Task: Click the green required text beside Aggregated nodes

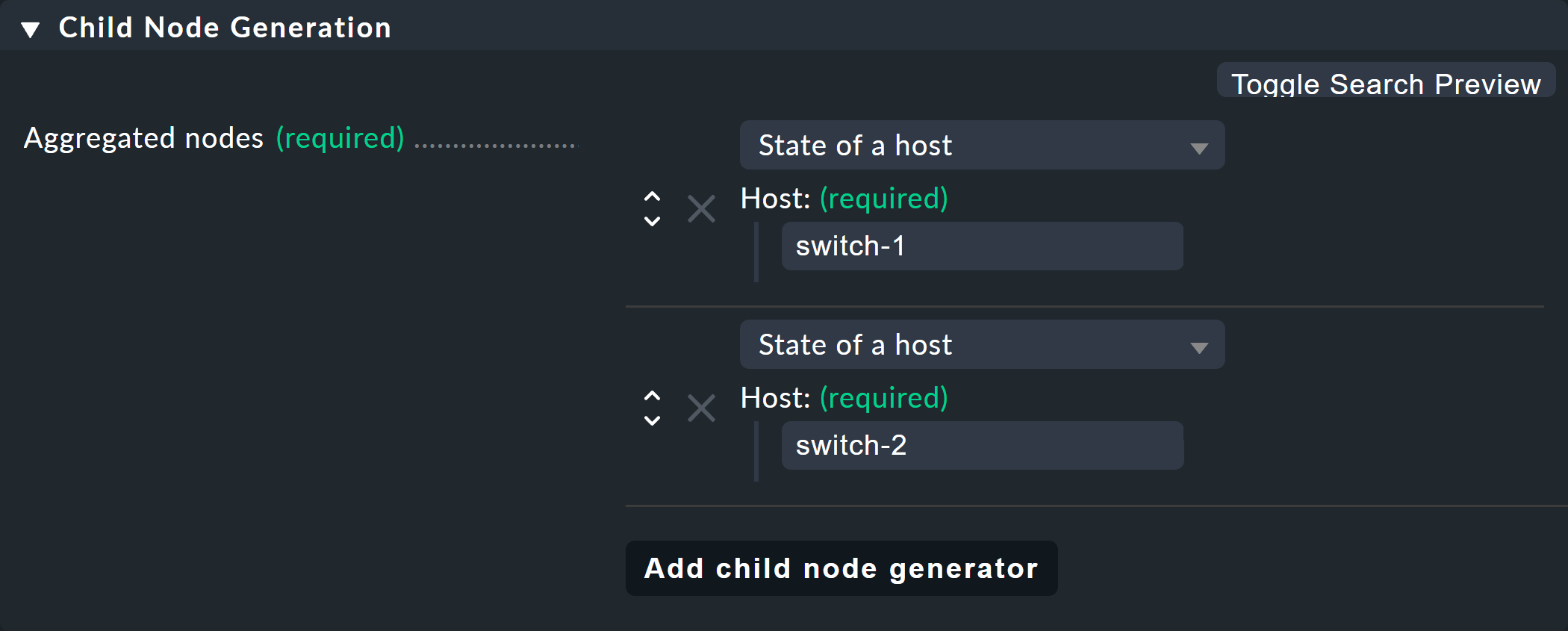Action: pyautogui.click(x=340, y=138)
